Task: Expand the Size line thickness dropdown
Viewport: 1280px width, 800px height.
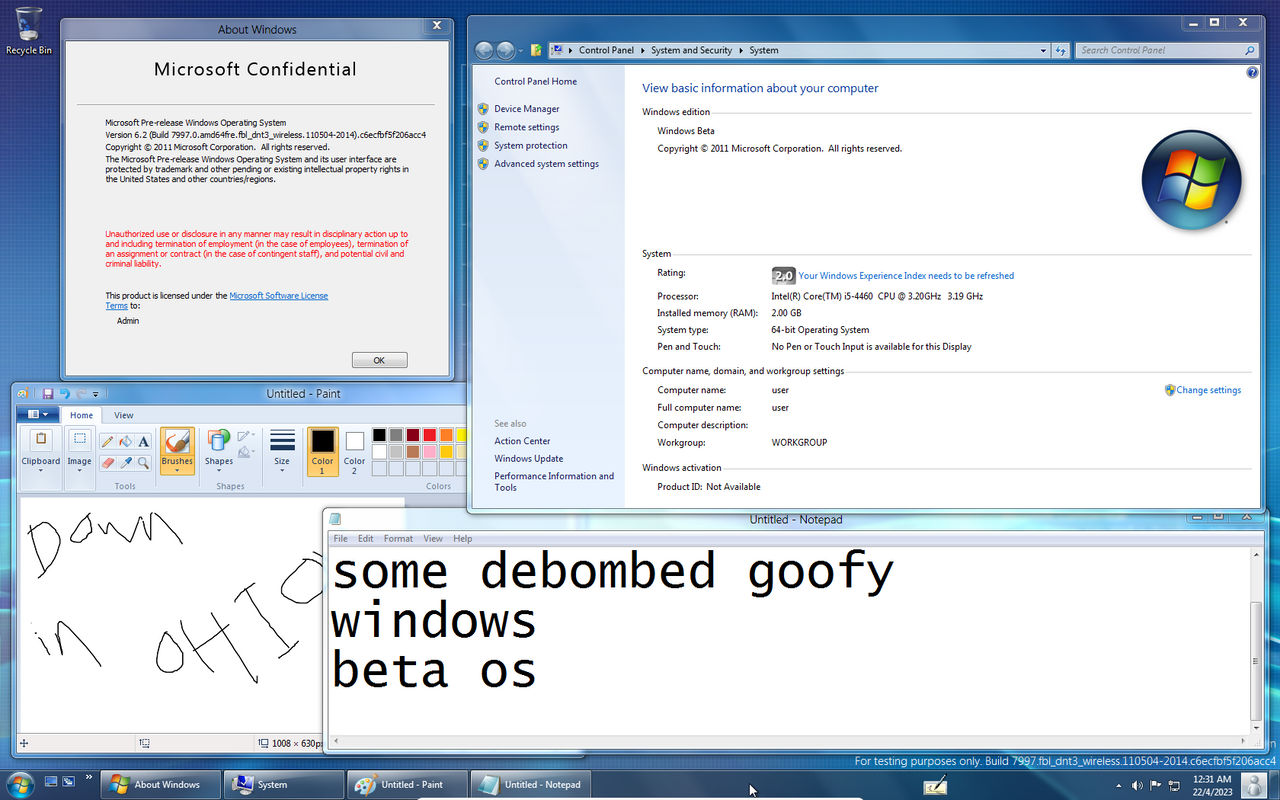Action: point(282,468)
